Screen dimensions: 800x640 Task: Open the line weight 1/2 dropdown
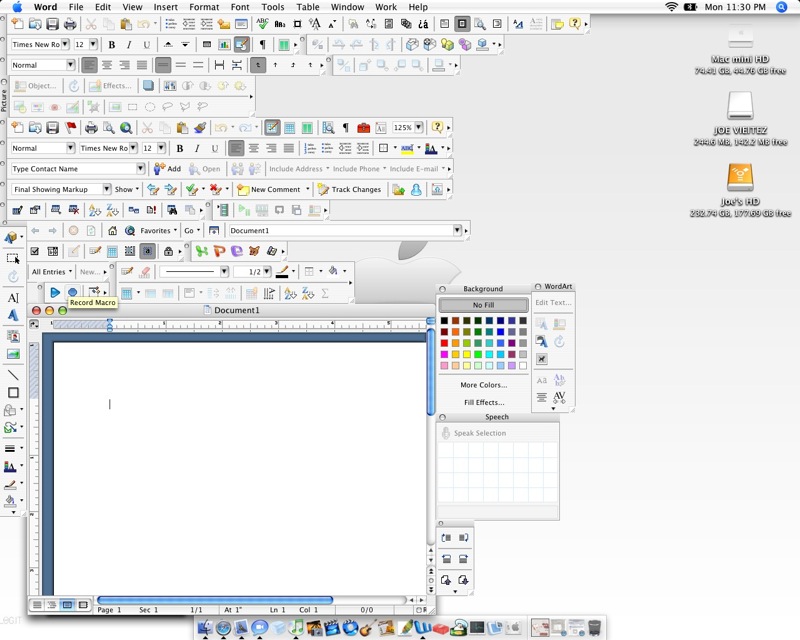point(267,272)
